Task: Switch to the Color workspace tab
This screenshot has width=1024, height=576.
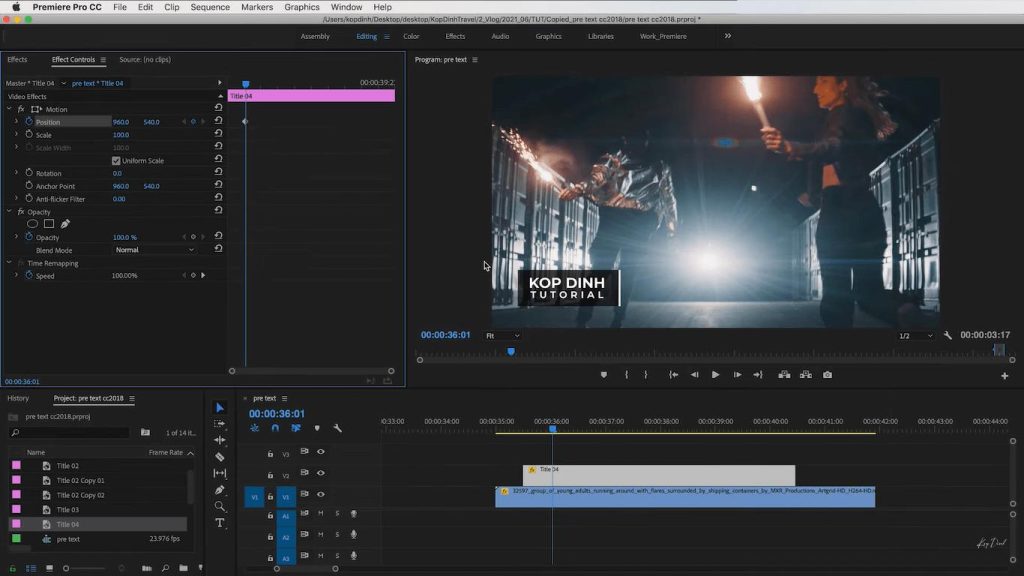Action: click(411, 36)
